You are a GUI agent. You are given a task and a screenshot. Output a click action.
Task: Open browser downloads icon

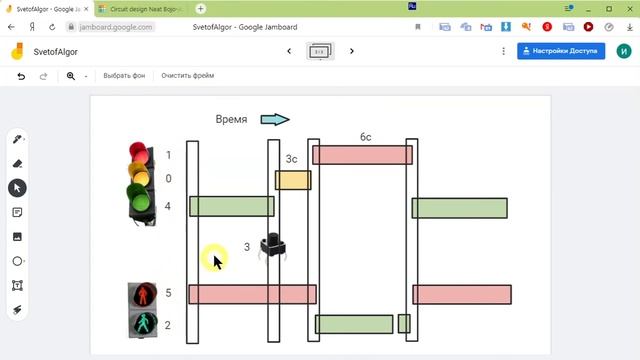click(629, 27)
